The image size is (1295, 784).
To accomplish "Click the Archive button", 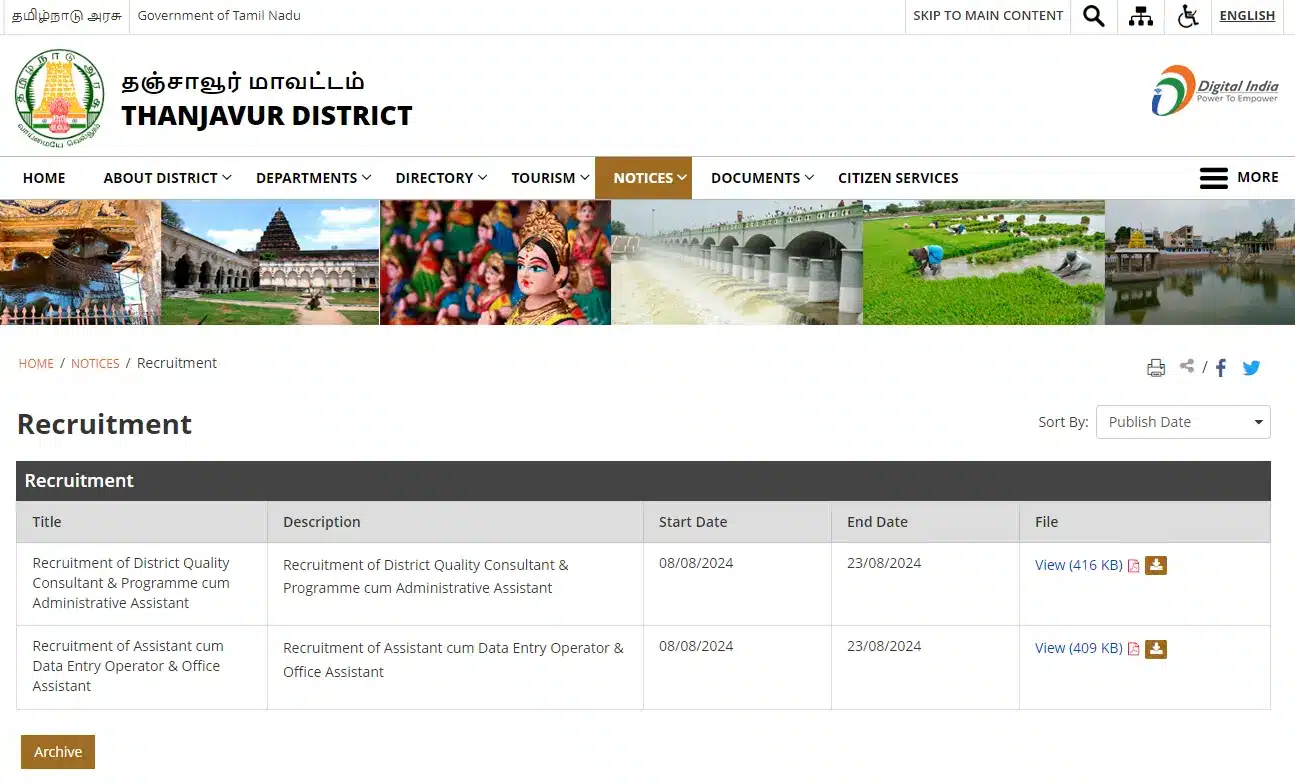I will pyautogui.click(x=58, y=752).
